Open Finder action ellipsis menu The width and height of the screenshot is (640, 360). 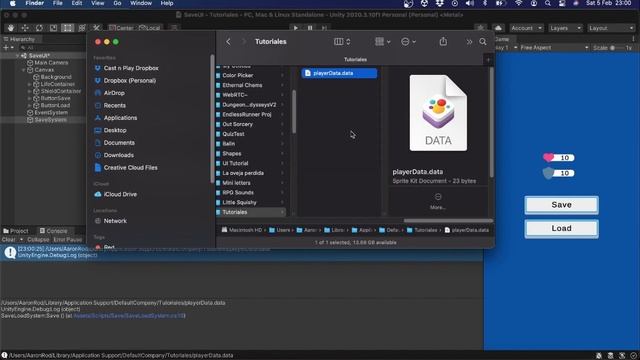point(408,42)
